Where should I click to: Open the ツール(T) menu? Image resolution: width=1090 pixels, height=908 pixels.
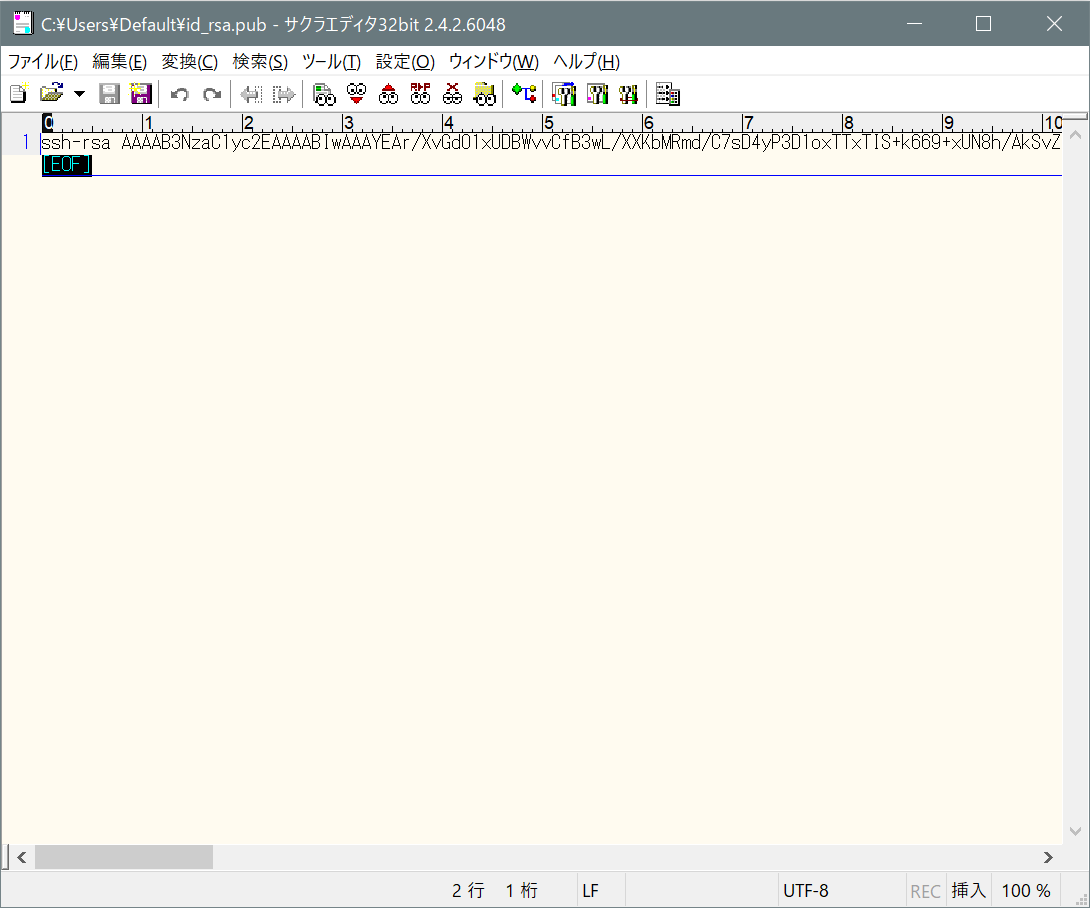[332, 62]
